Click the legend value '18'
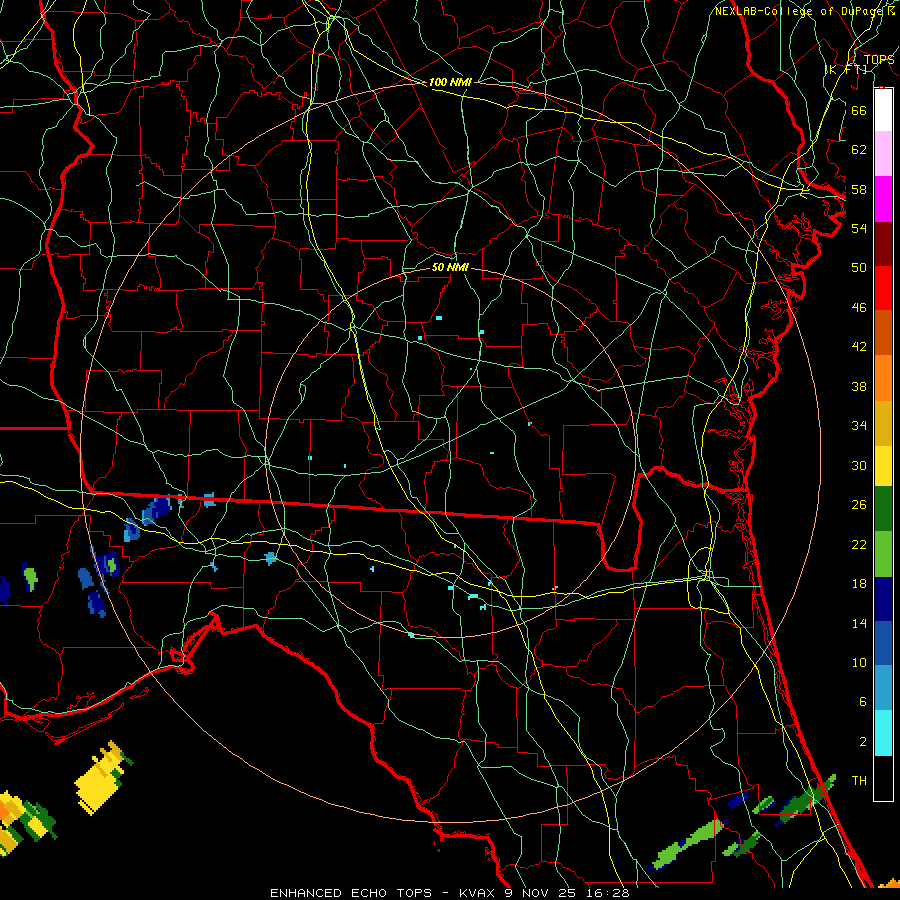 coord(859,584)
